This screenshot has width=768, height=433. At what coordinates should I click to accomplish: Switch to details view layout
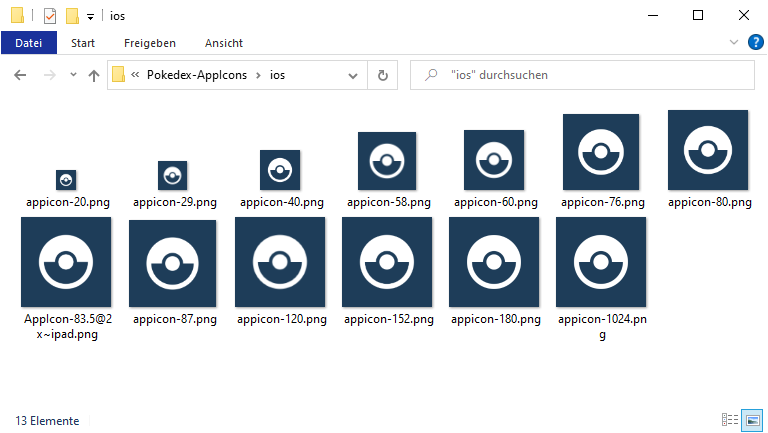point(730,420)
